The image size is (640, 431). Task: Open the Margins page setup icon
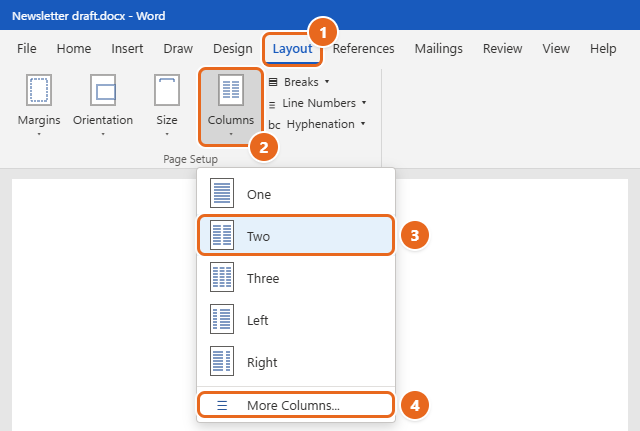point(39,90)
